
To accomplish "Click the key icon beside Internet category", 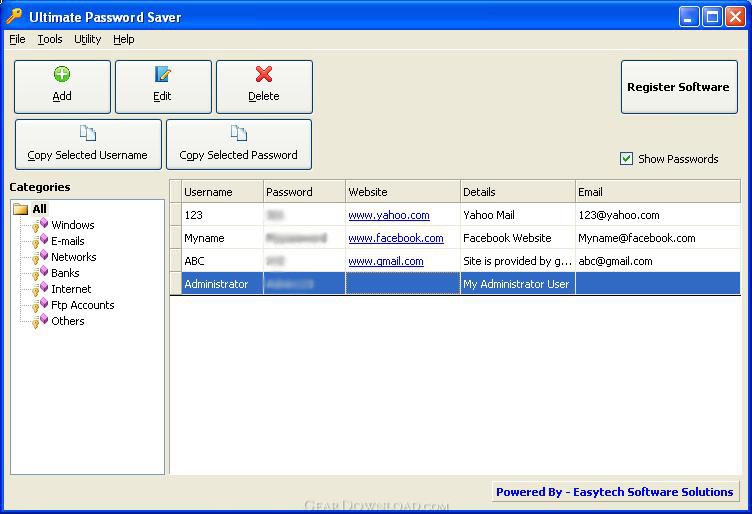I will click(x=40, y=289).
